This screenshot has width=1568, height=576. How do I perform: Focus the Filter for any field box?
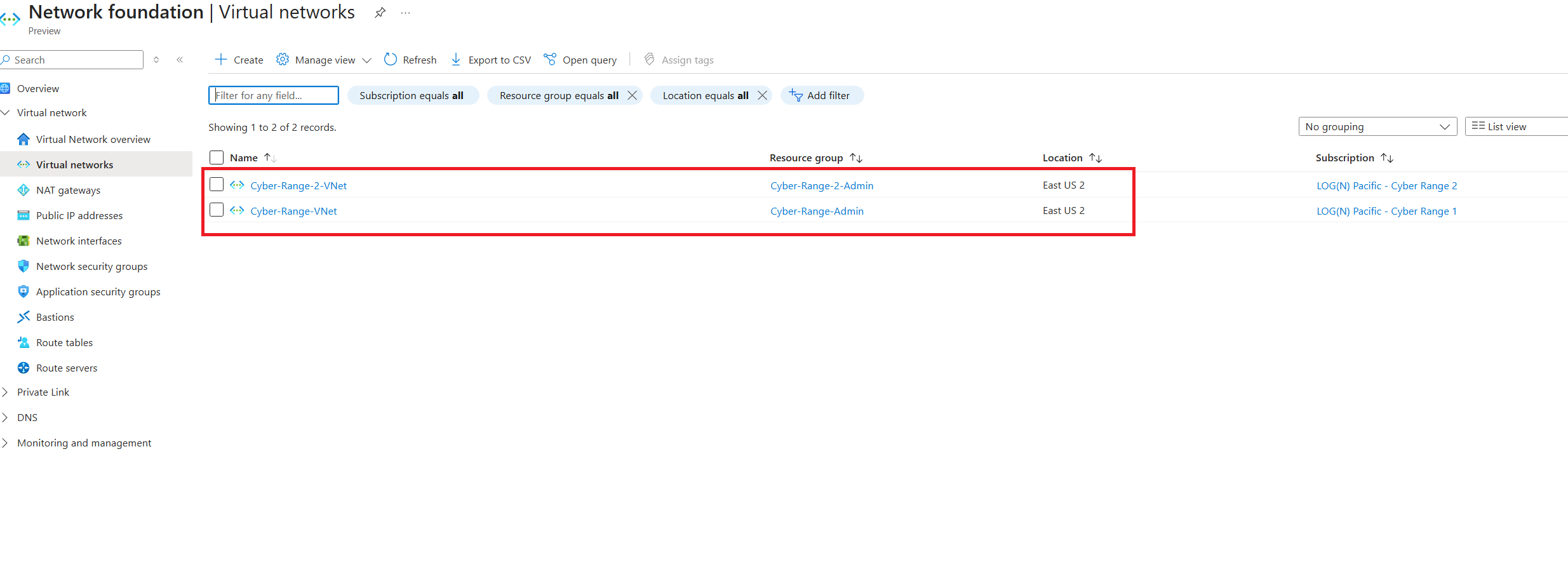point(274,95)
